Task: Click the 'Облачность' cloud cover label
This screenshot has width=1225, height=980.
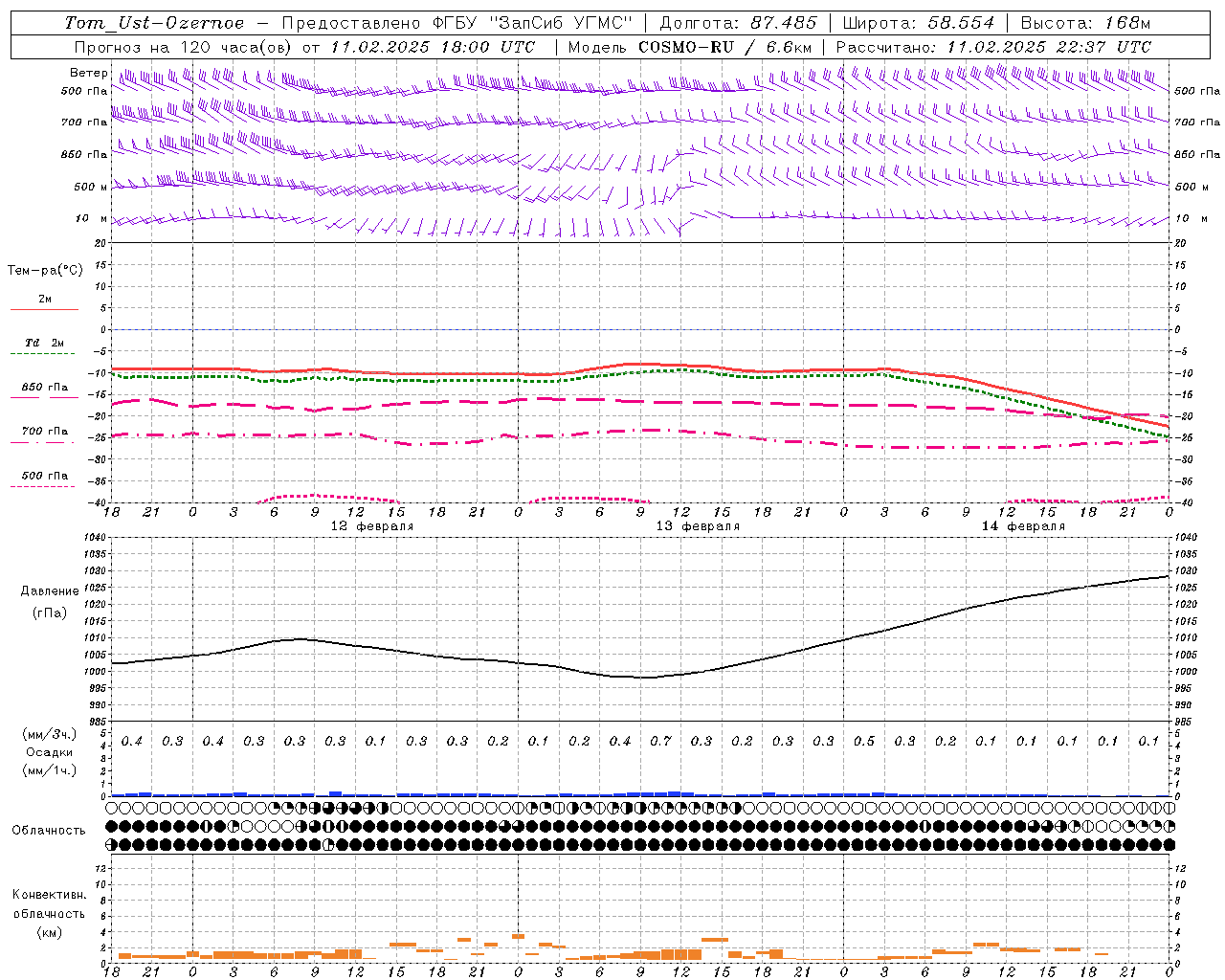Action: [x=49, y=831]
